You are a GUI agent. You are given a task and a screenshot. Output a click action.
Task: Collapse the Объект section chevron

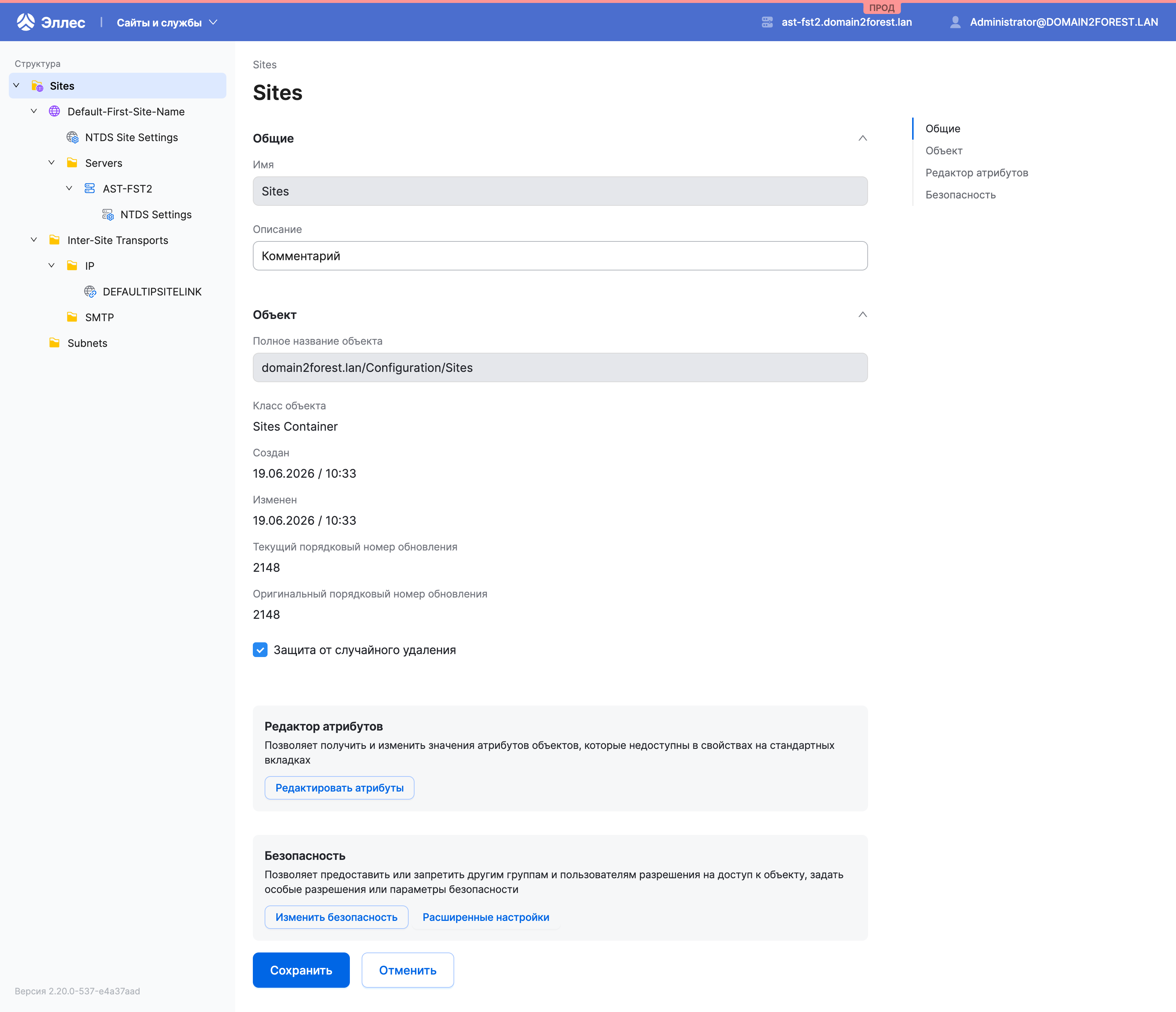point(863,315)
